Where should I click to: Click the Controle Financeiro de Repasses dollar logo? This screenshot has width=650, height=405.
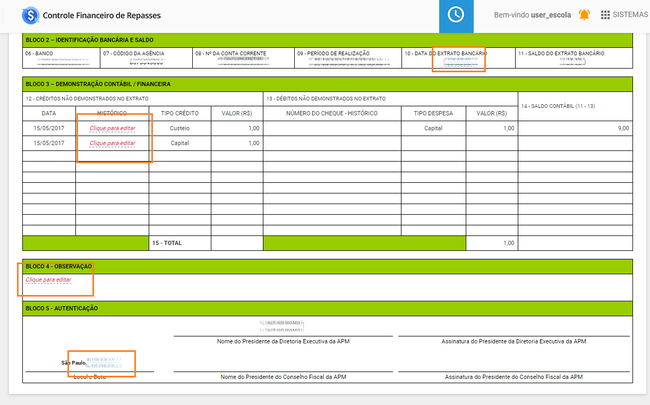click(30, 16)
